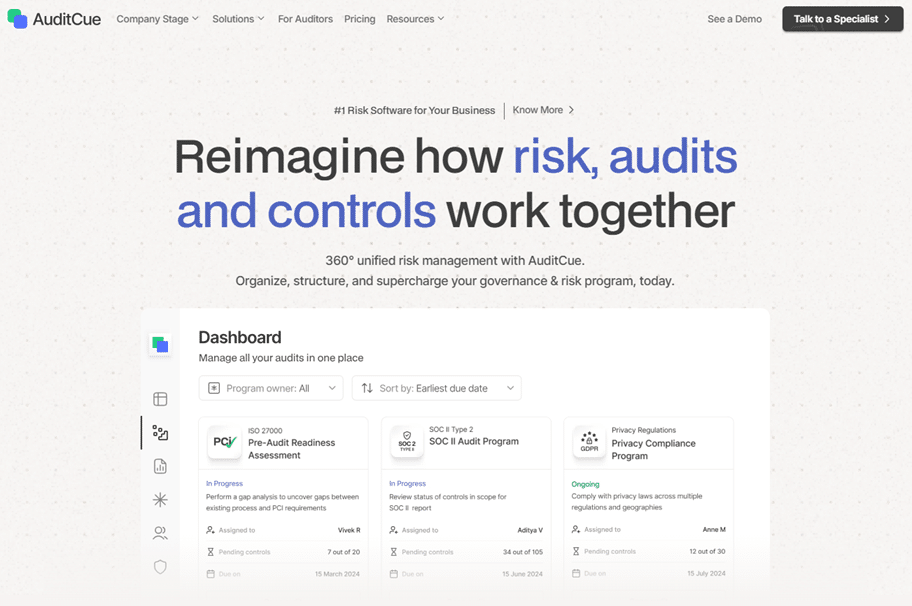Click the calendar icon on the Pre-Audit card
Image resolution: width=912 pixels, height=606 pixels.
[x=211, y=574]
